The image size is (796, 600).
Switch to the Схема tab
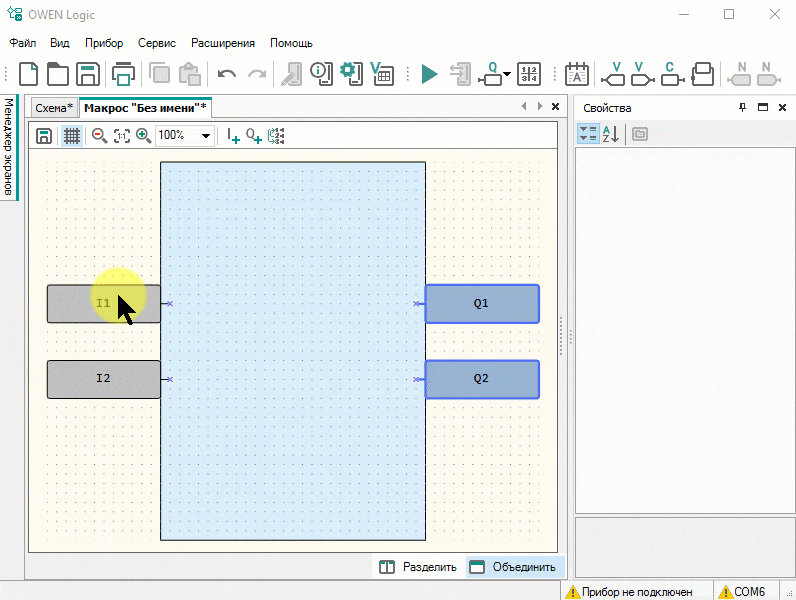53,107
